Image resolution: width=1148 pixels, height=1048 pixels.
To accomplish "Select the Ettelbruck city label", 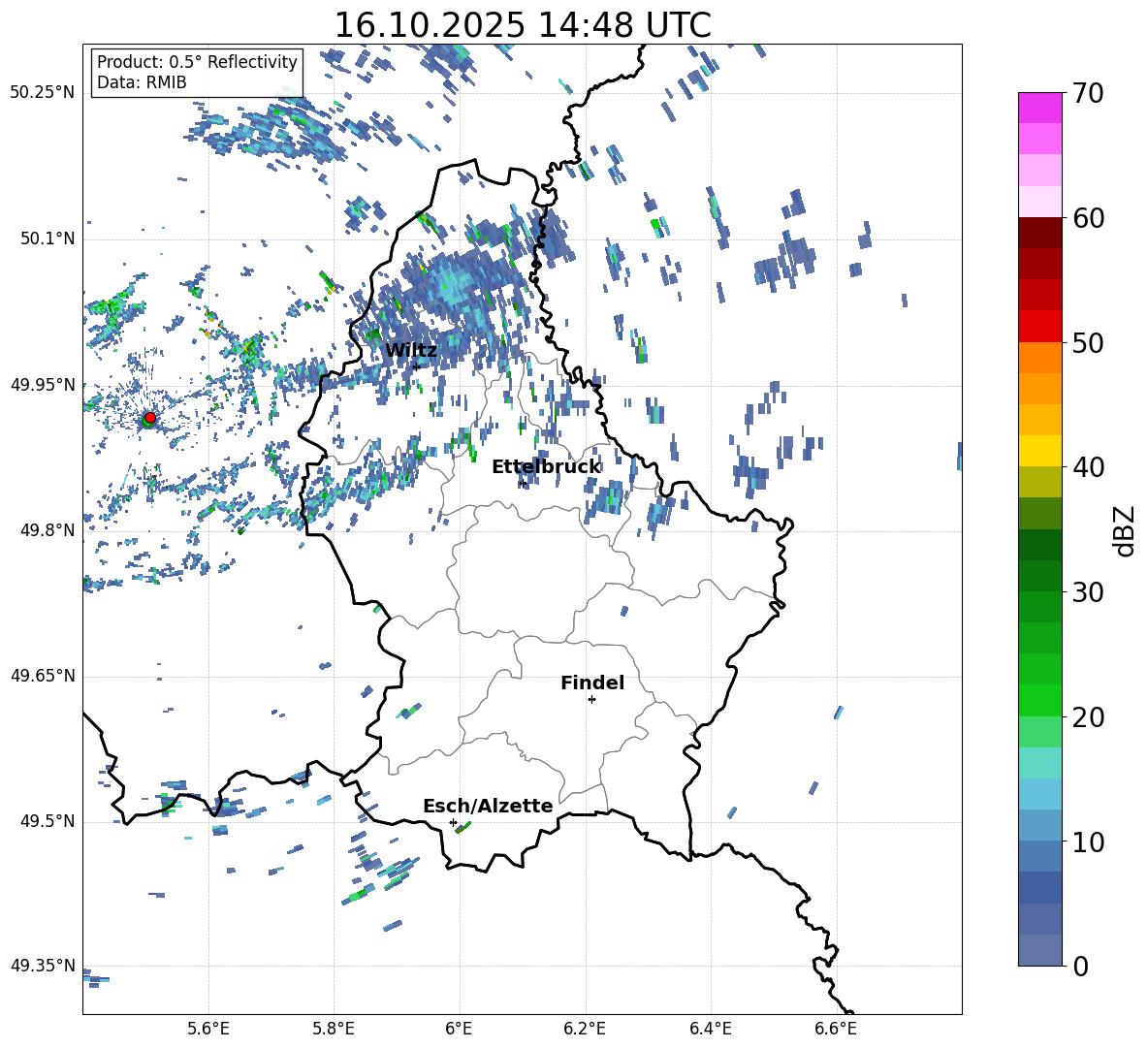I will (x=546, y=467).
